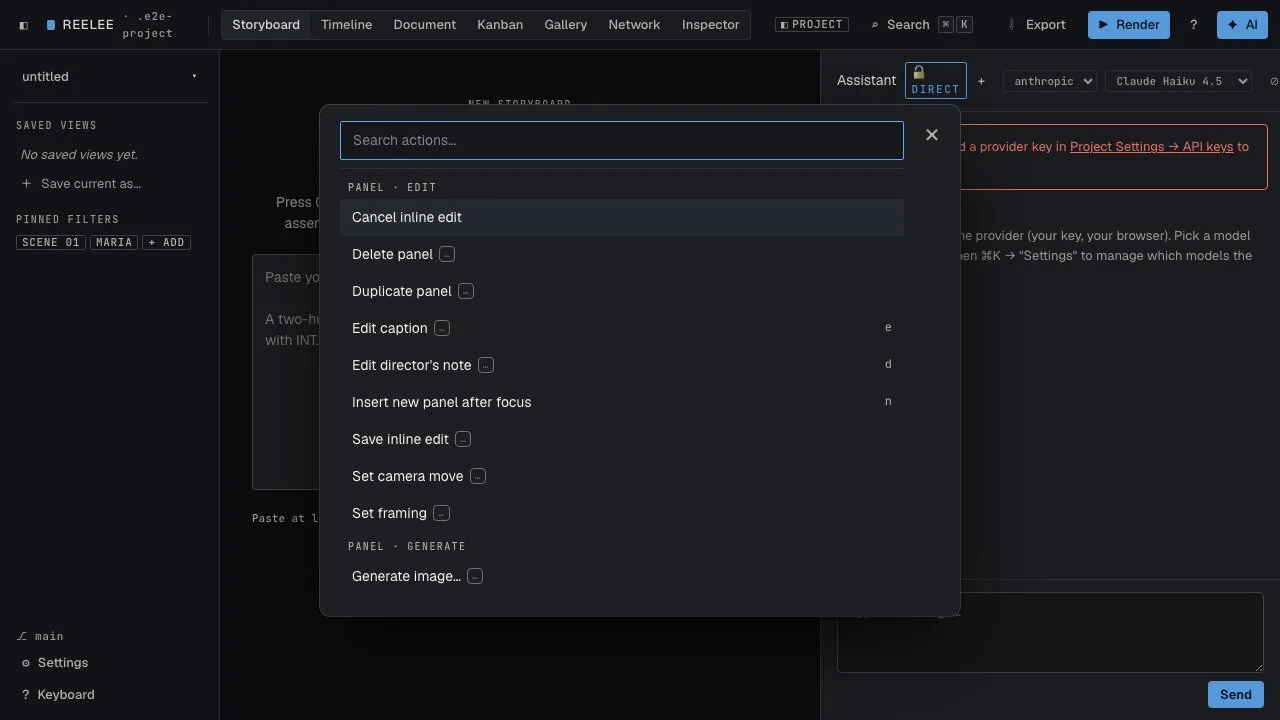Click the ellipsis badge beside Save inline edit

click(463, 440)
